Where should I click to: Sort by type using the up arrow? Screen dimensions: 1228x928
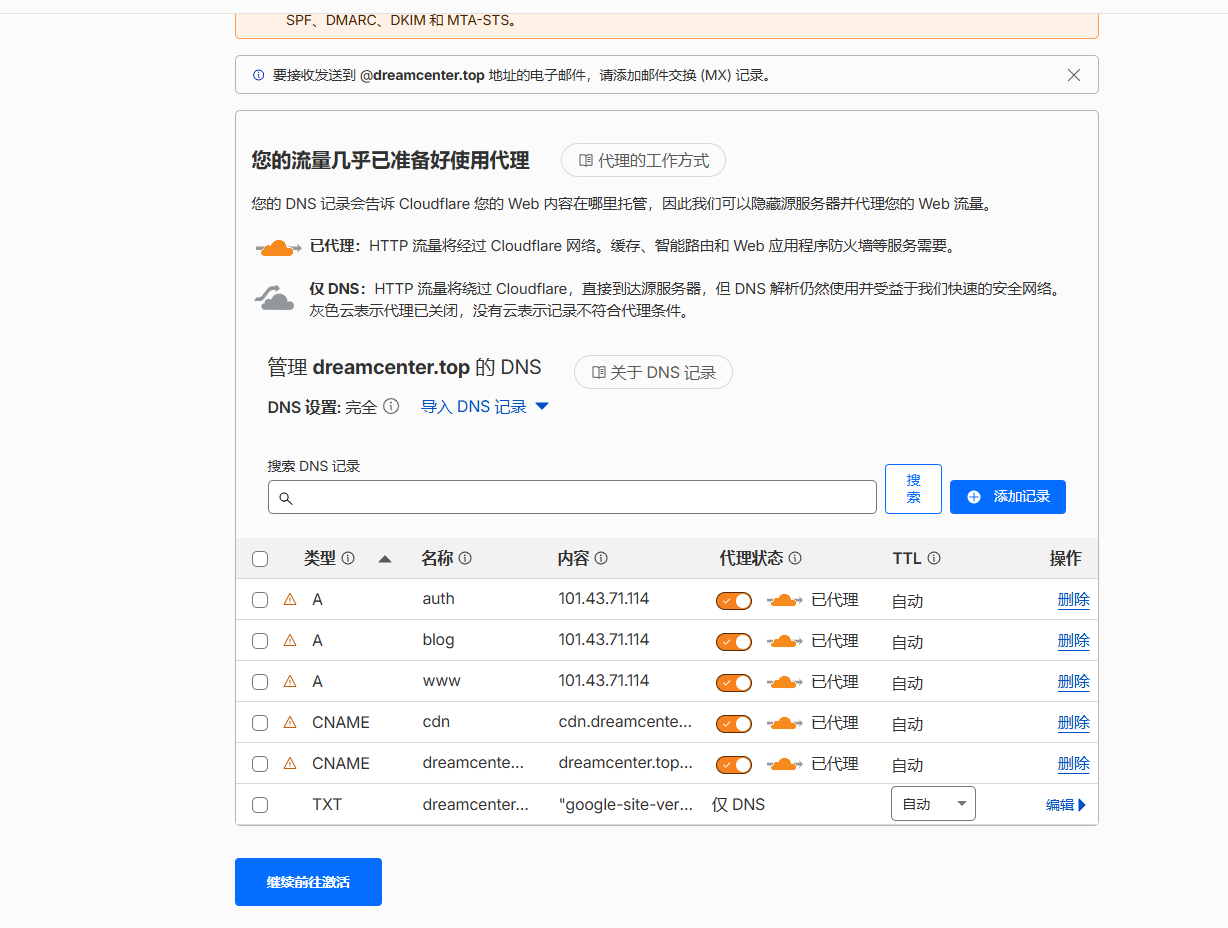pos(385,559)
